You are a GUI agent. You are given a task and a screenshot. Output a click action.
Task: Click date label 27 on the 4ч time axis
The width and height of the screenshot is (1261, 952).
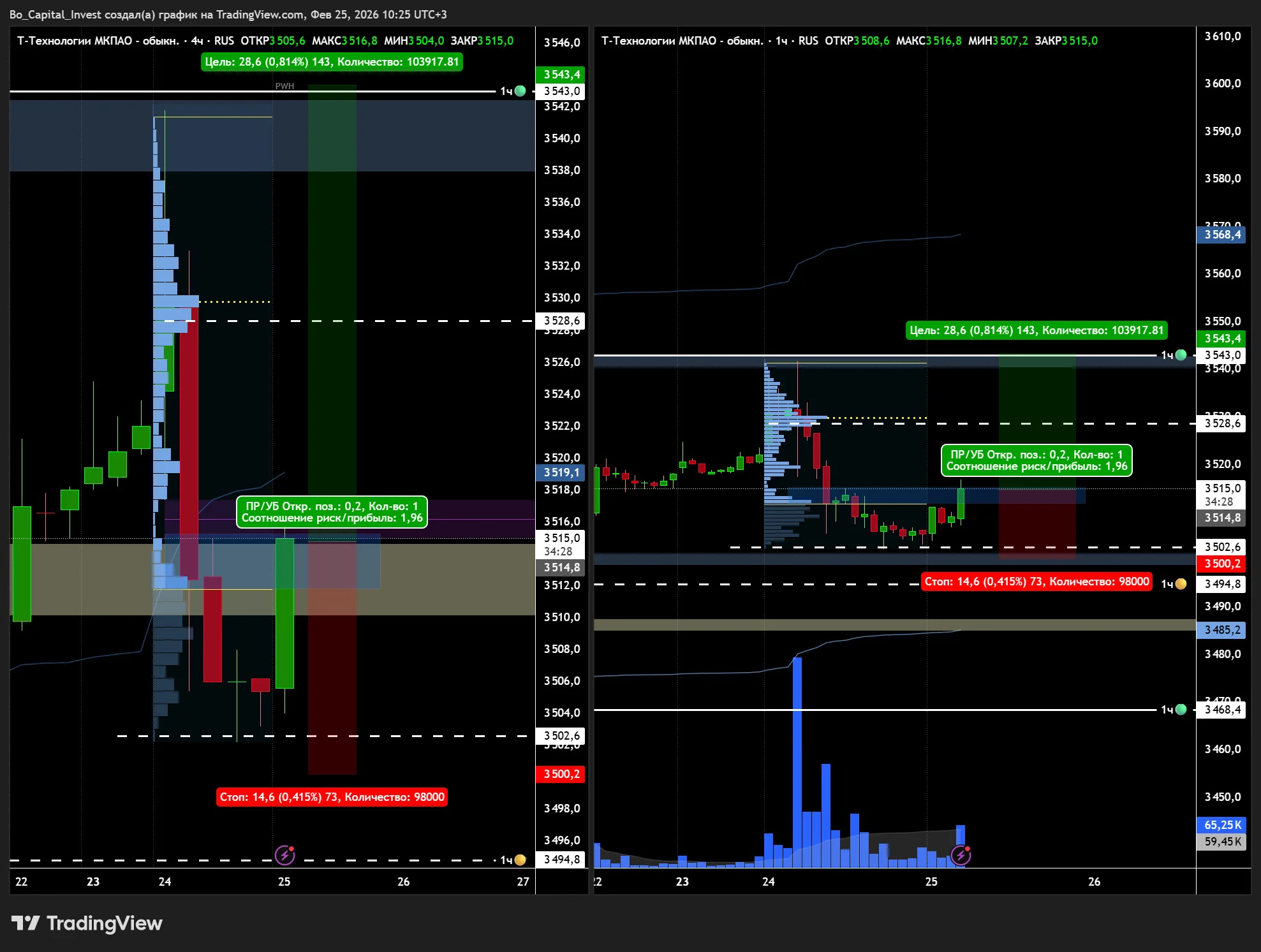[x=523, y=882]
